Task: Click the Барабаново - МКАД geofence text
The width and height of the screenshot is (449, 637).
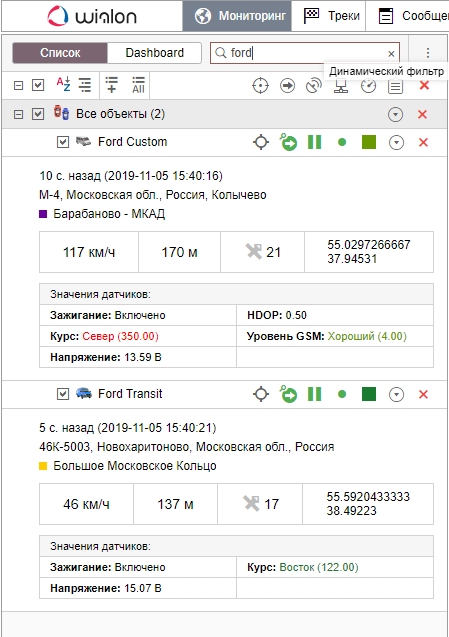Action: click(109, 214)
